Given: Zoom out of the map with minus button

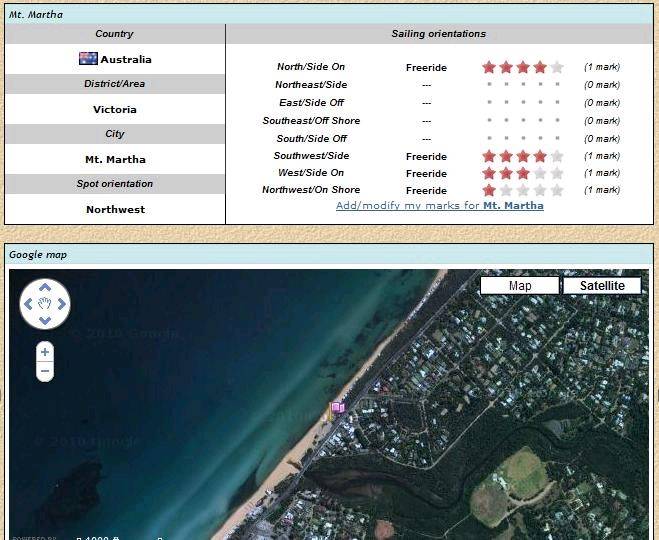Looking at the screenshot, I should 45,371.
